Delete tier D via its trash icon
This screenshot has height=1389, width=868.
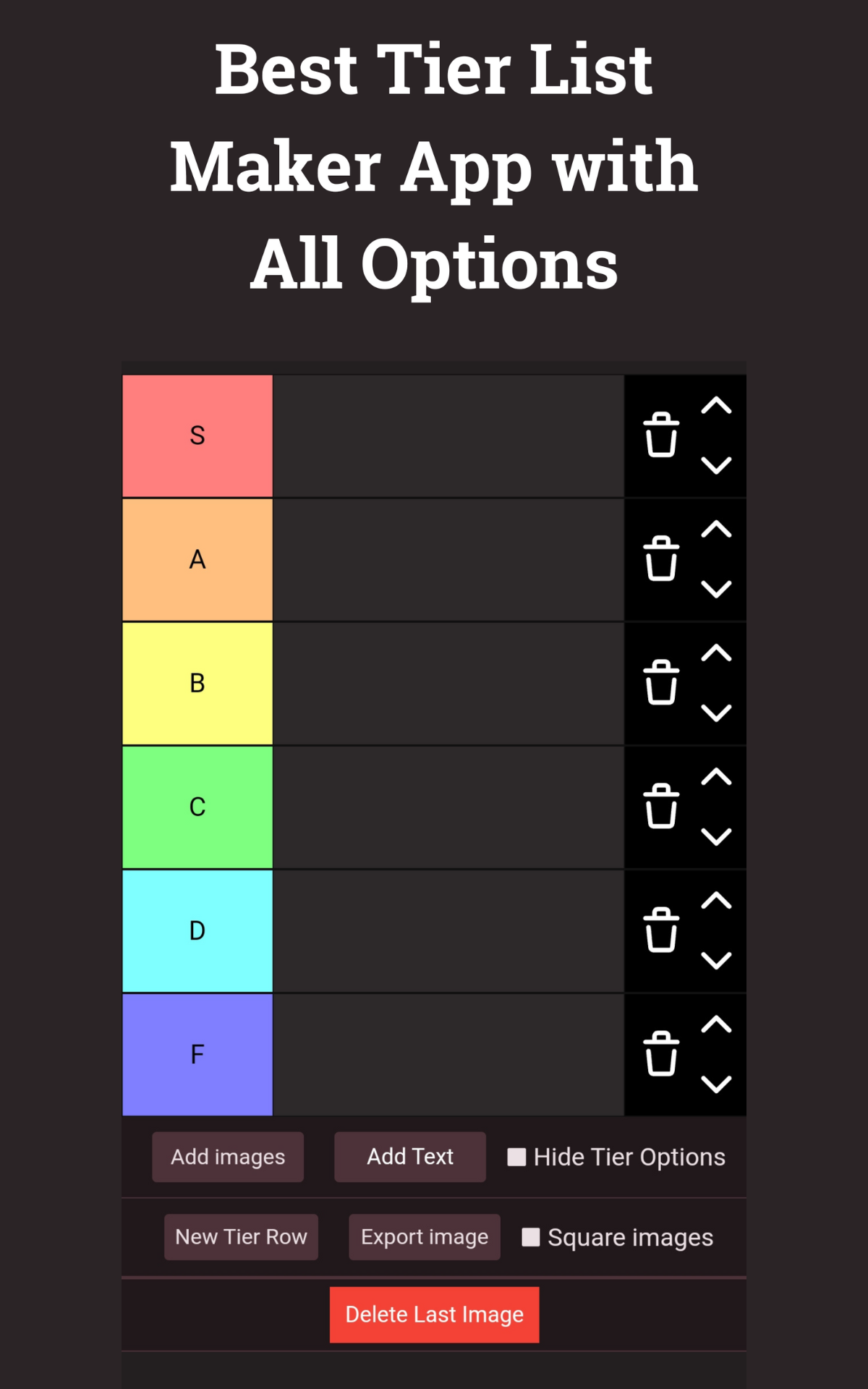click(x=661, y=930)
